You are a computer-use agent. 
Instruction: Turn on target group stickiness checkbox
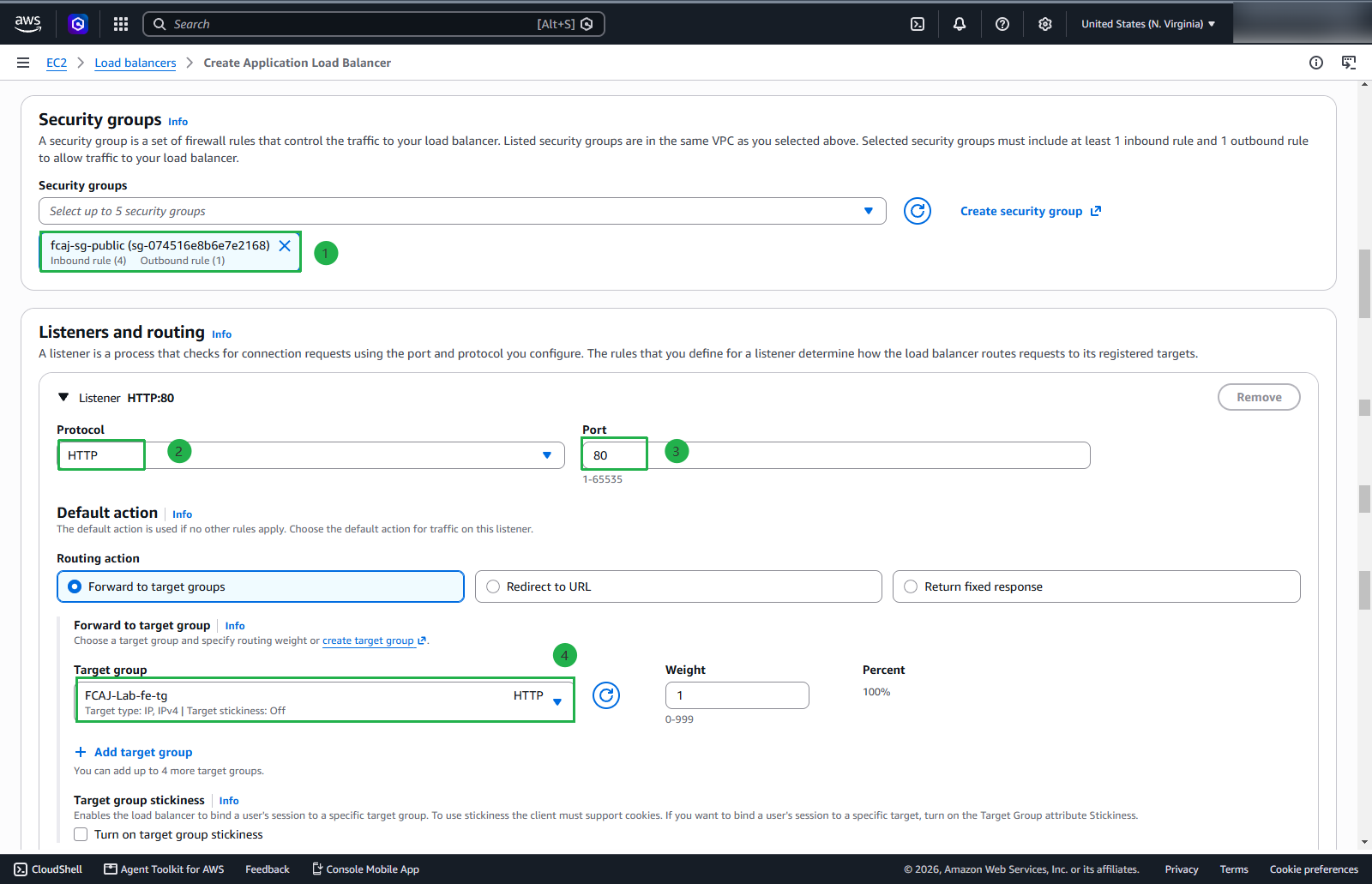pos(81,834)
